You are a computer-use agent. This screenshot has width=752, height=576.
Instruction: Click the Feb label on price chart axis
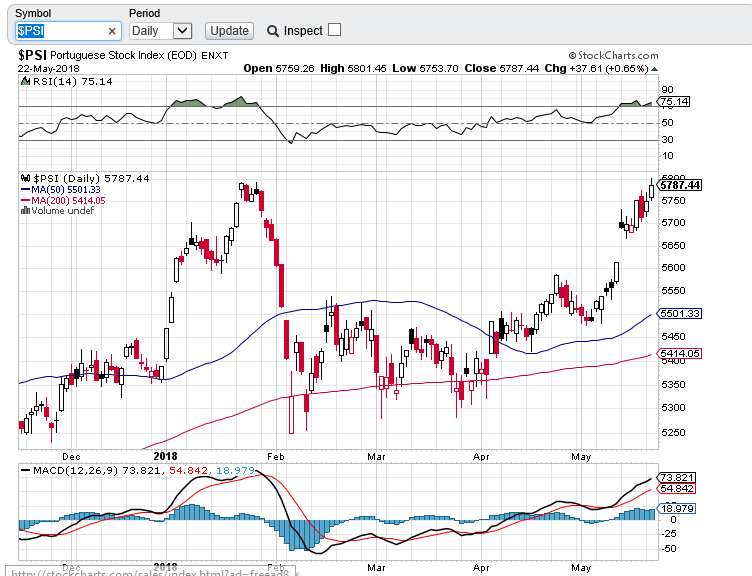tap(276, 457)
